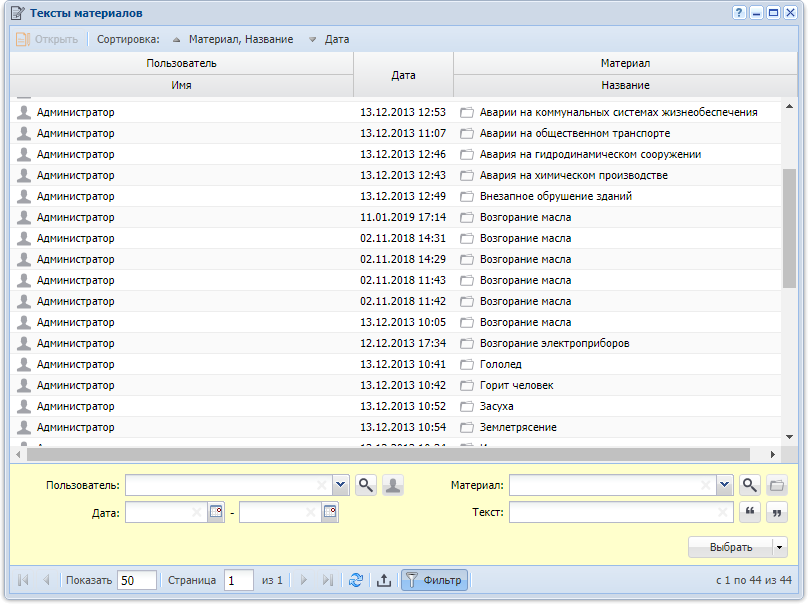Go to the first page
Image resolution: width=808 pixels, height=604 pixels.
[x=23, y=580]
